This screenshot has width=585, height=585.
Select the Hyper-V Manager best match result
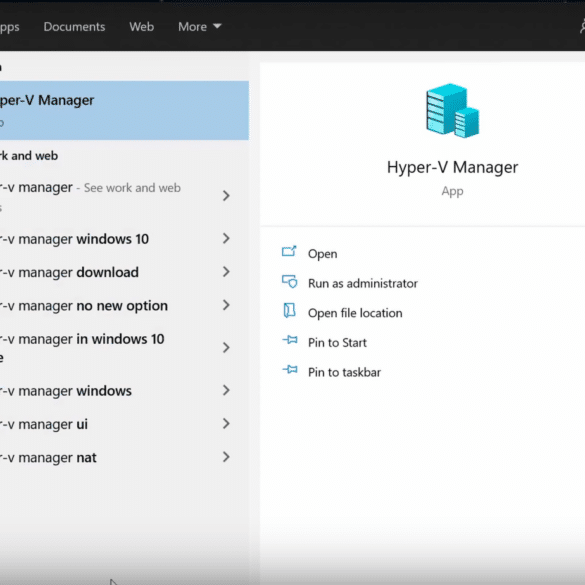(124, 110)
